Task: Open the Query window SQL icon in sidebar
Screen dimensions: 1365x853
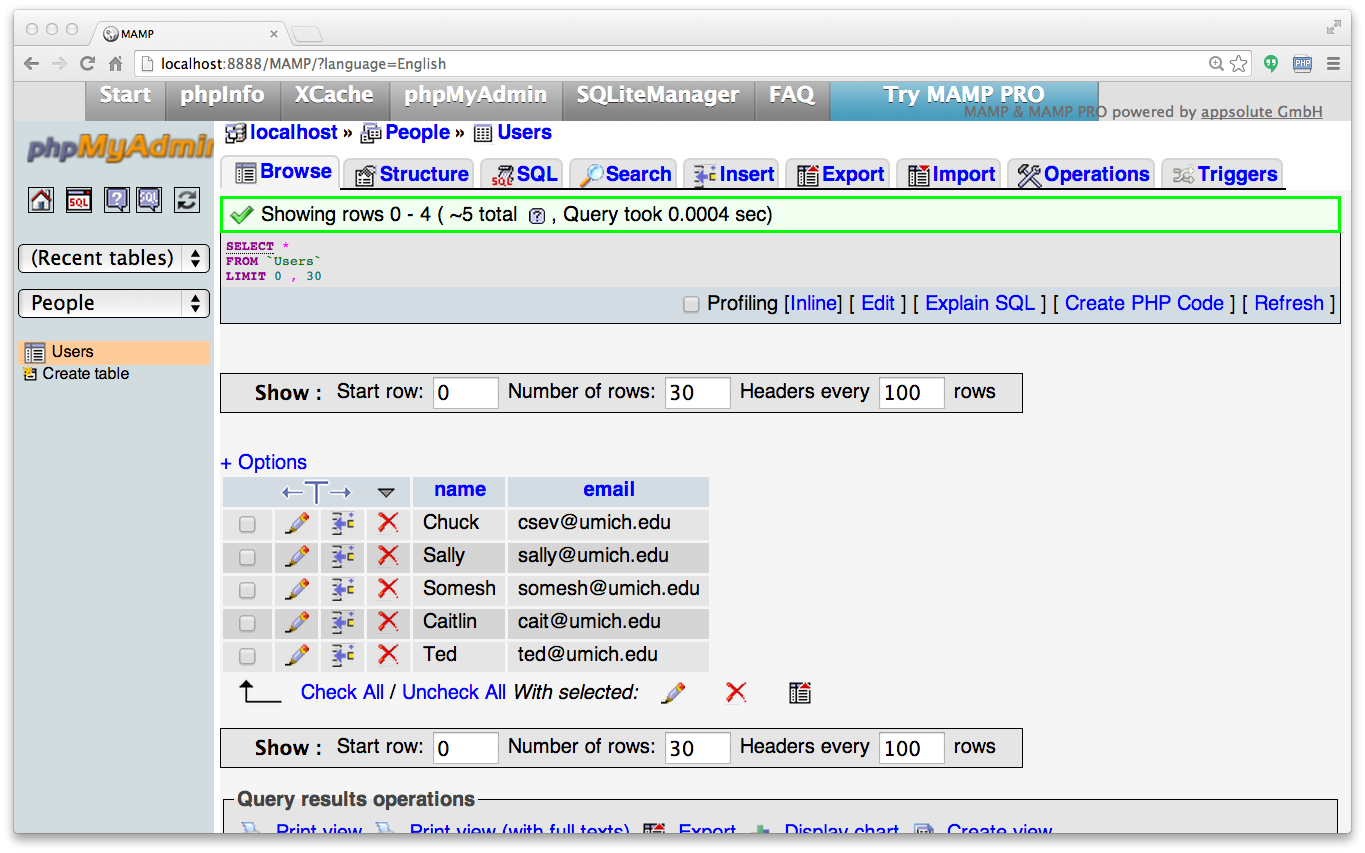Action: [79, 200]
